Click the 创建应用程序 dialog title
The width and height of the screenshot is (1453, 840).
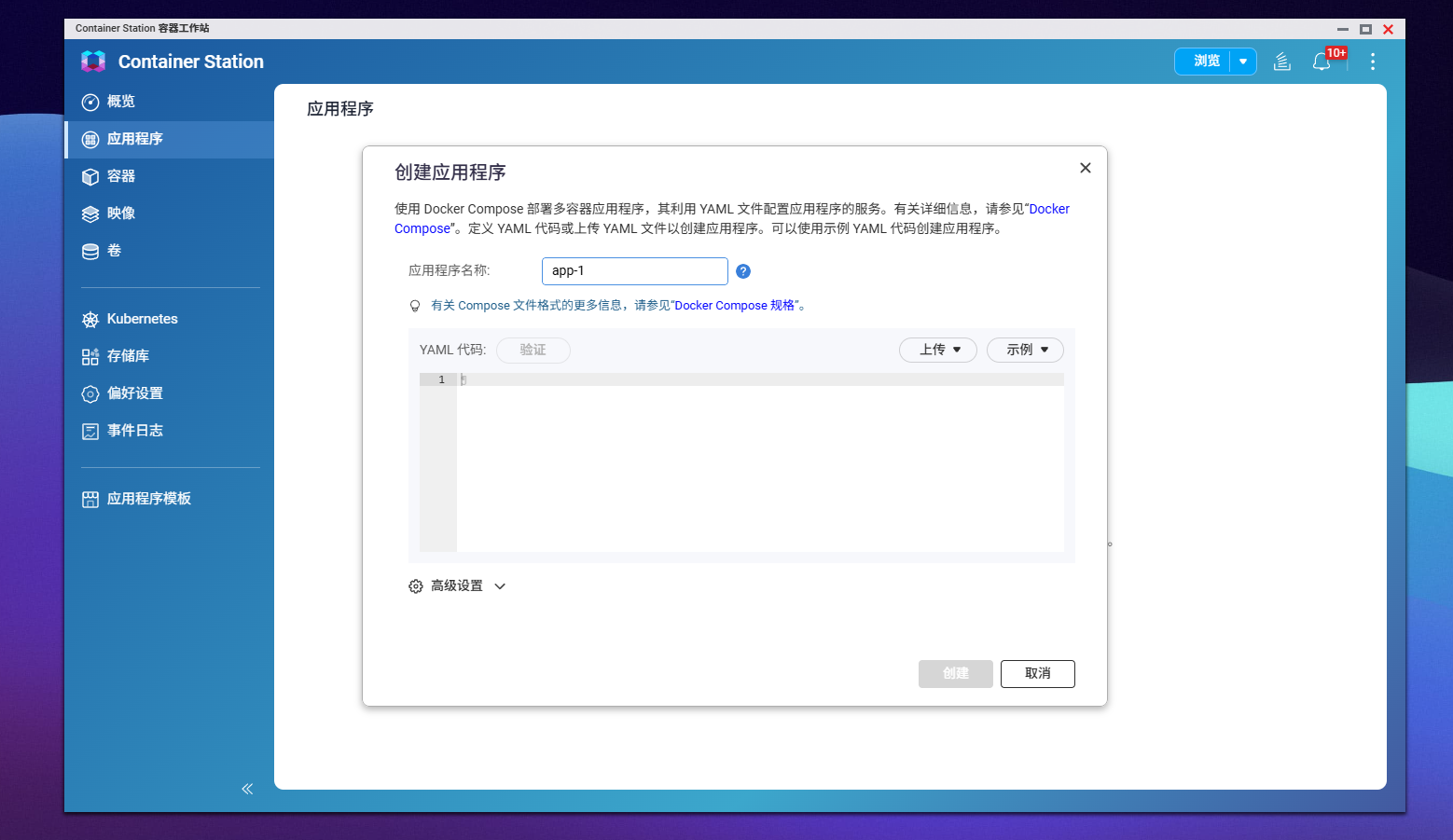pyautogui.click(x=450, y=172)
